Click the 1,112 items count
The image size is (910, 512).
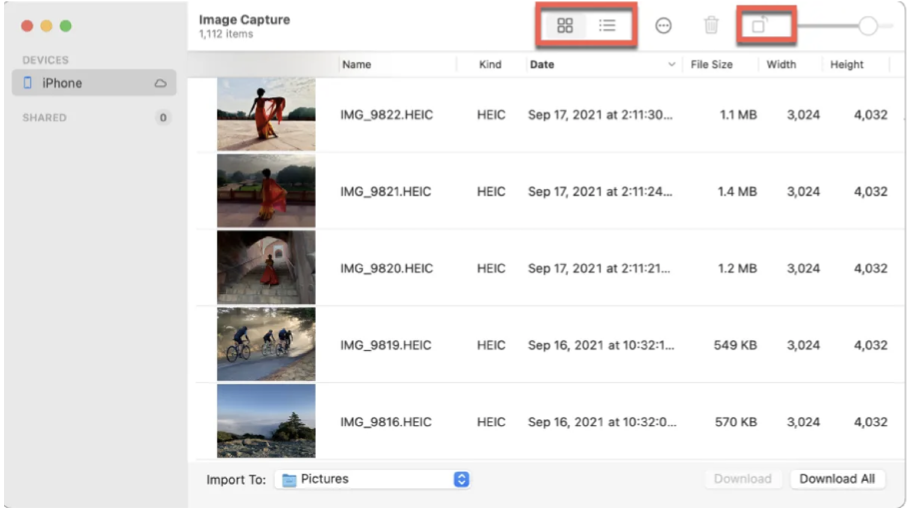click(x=226, y=34)
